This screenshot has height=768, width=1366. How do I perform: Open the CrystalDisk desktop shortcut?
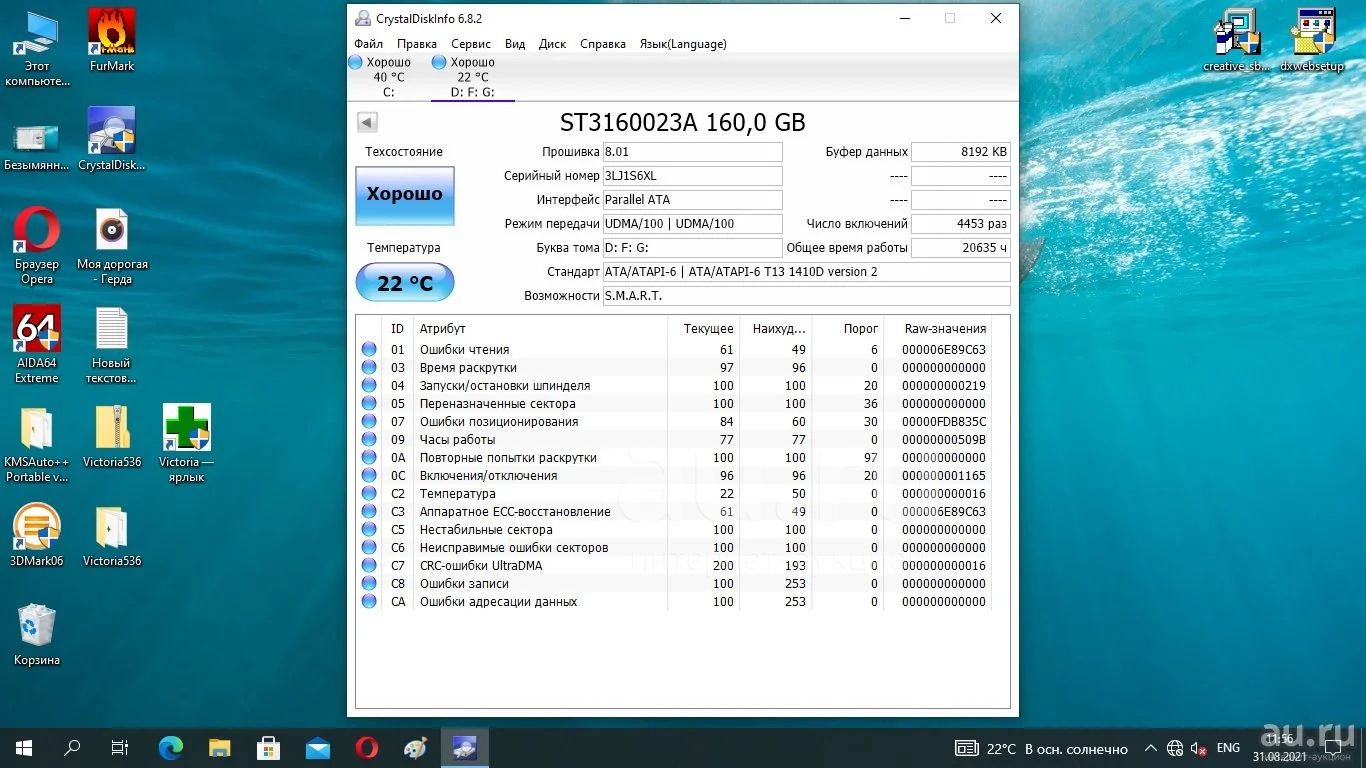coord(112,139)
